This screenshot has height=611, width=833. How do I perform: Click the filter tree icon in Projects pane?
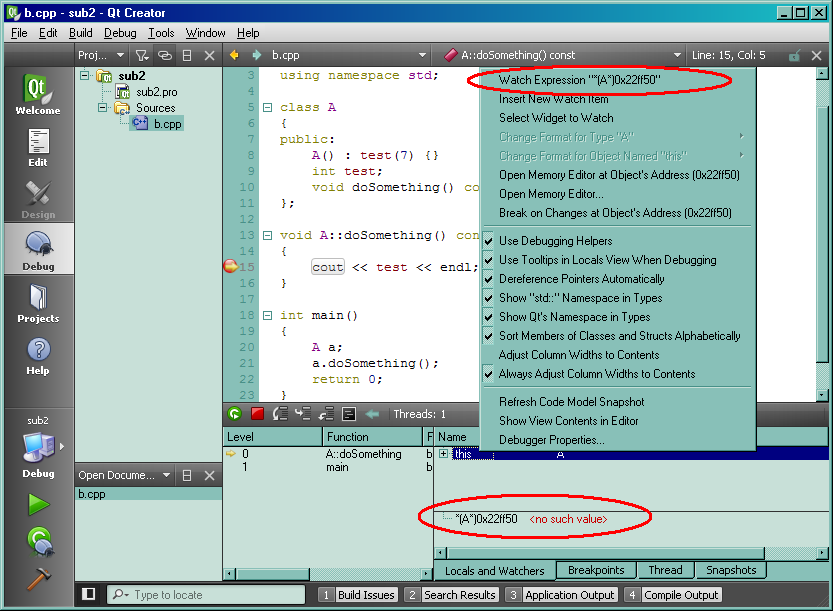coord(141,55)
